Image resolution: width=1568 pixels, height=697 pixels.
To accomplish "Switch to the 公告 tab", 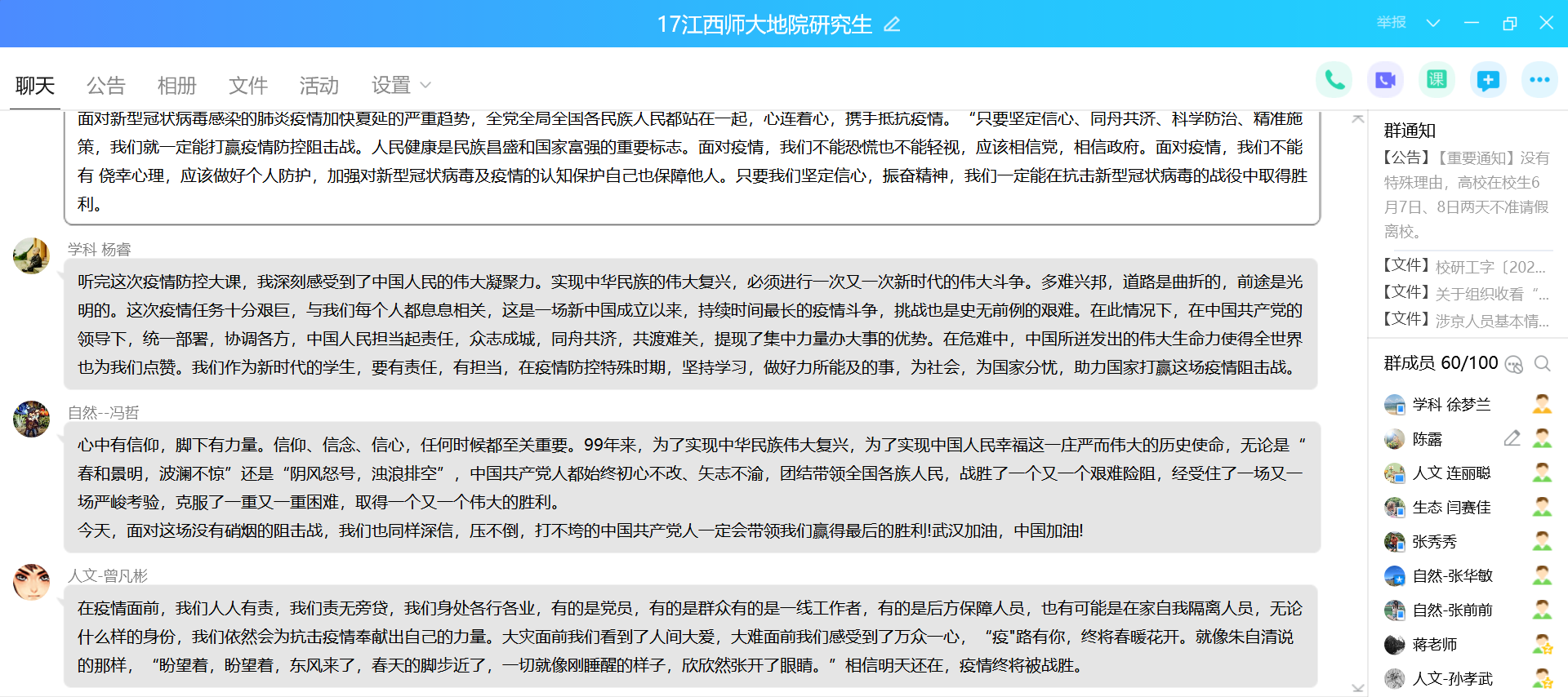I will (106, 85).
